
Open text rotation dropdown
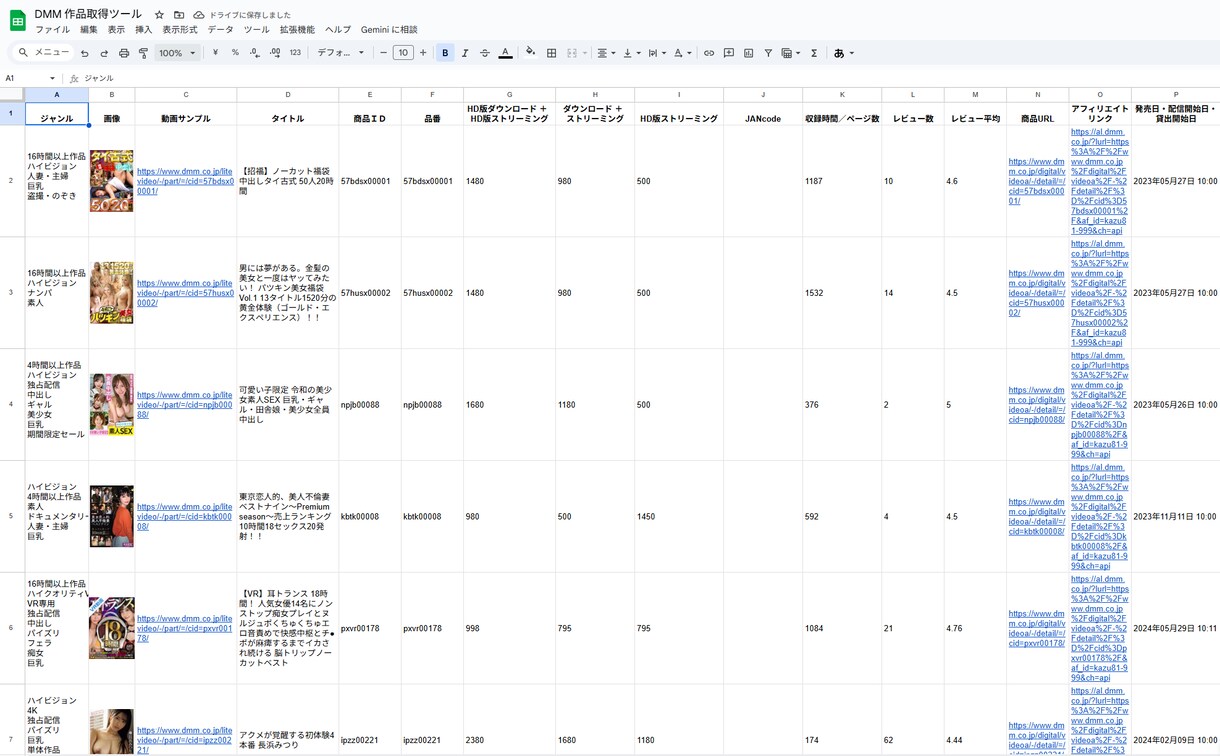(x=683, y=53)
